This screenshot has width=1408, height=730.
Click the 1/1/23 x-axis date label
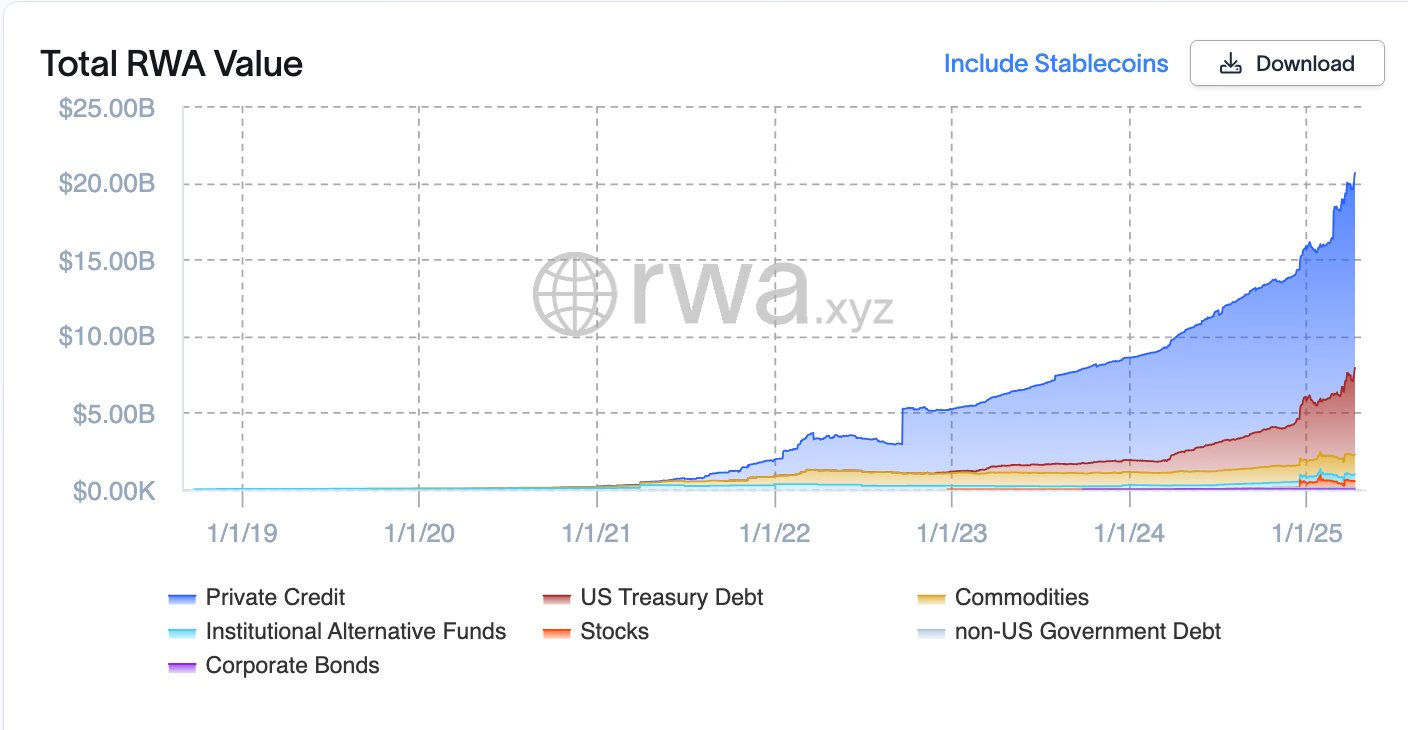coord(951,533)
